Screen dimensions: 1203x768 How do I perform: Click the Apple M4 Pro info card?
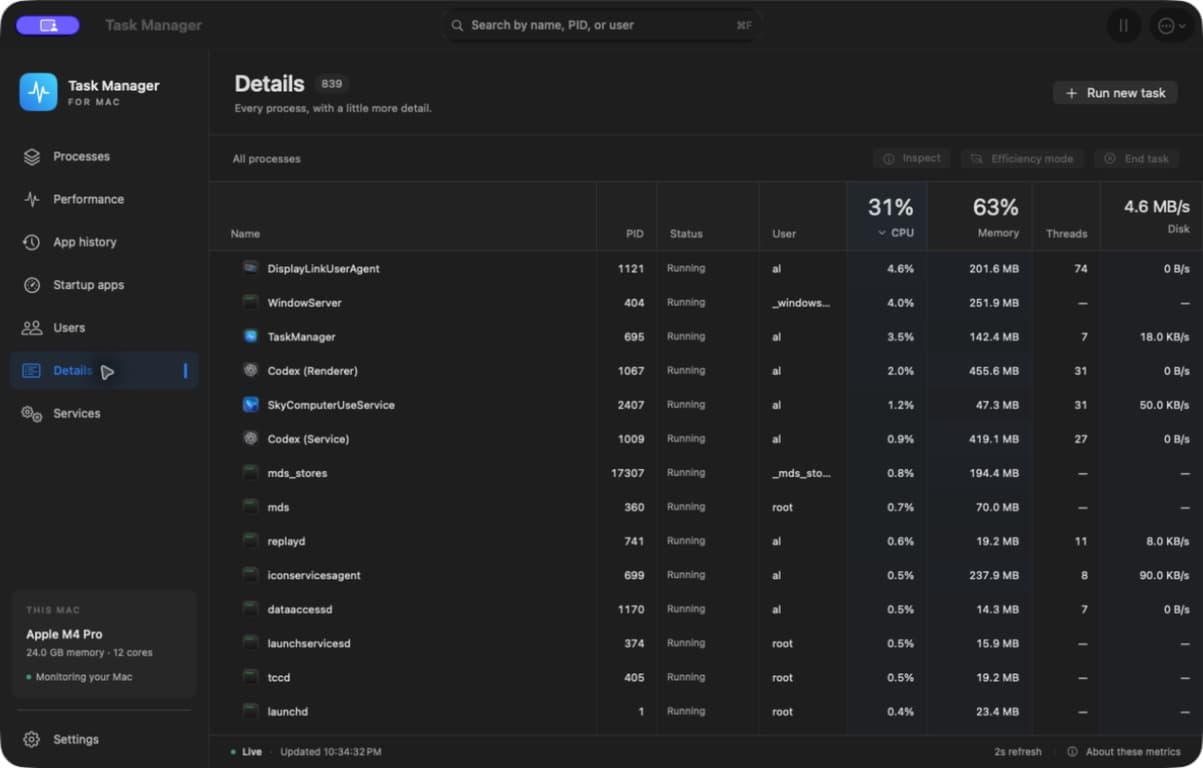tap(104, 644)
